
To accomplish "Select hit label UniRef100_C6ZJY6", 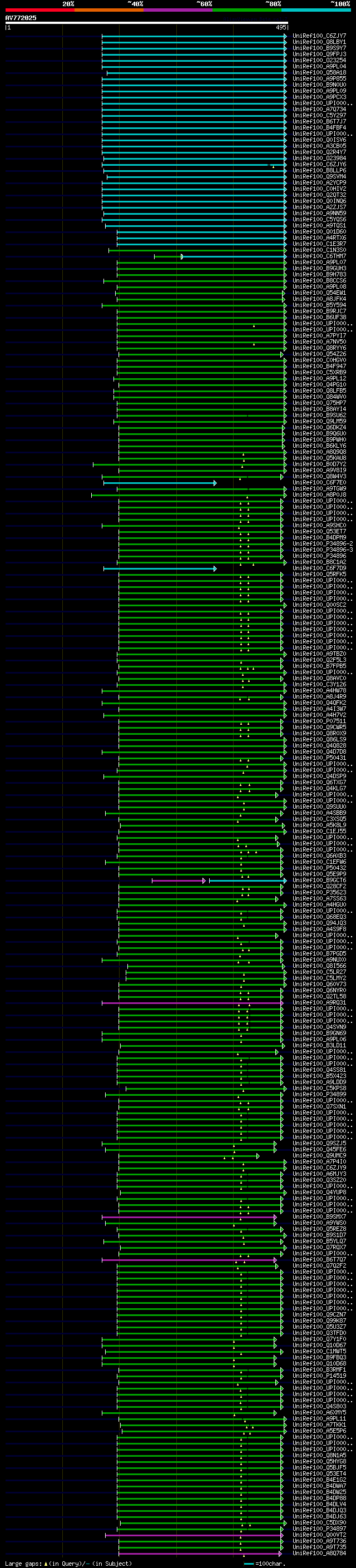I will tap(319, 164).
